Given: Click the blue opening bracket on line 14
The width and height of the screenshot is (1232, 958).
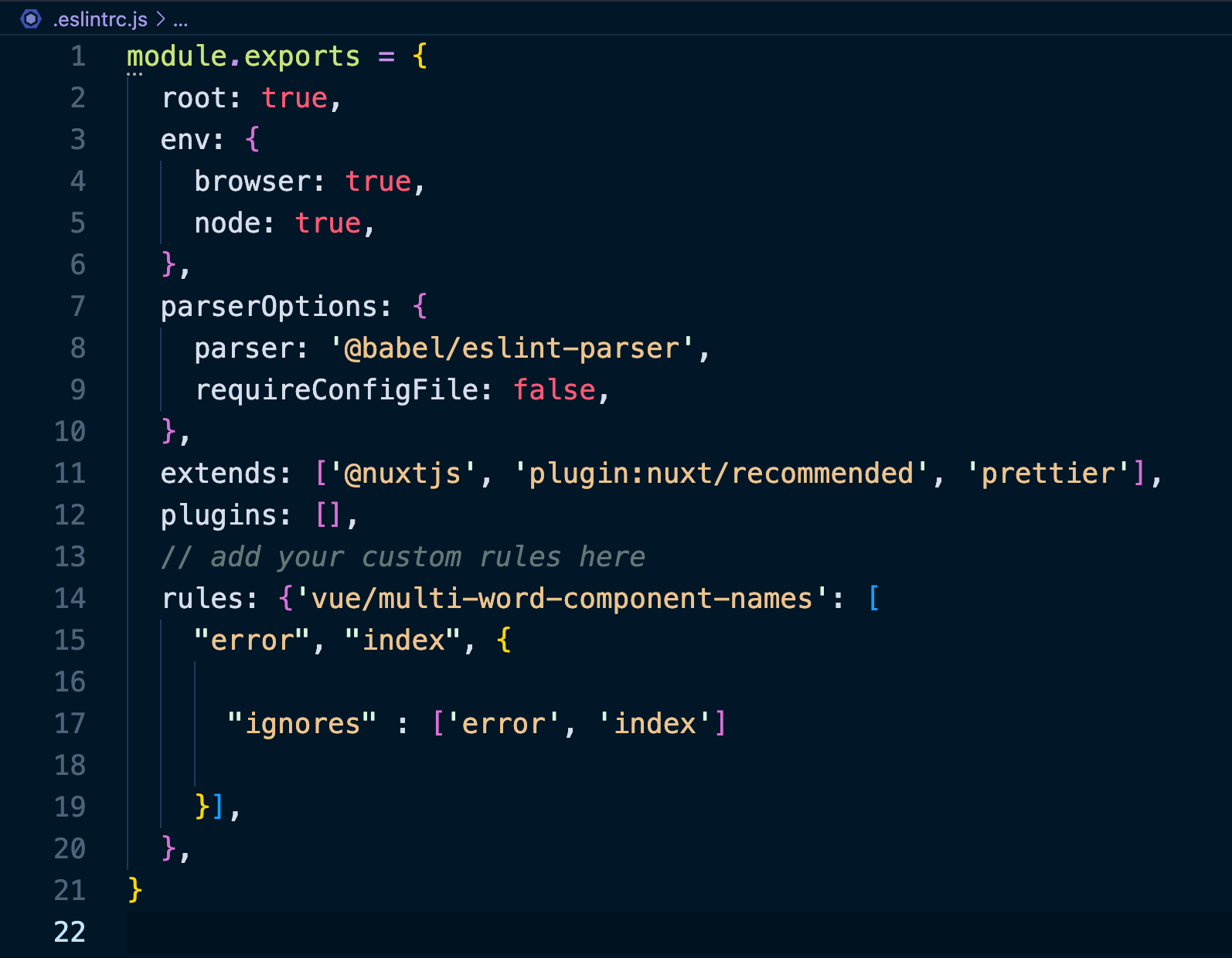Looking at the screenshot, I should [873, 598].
